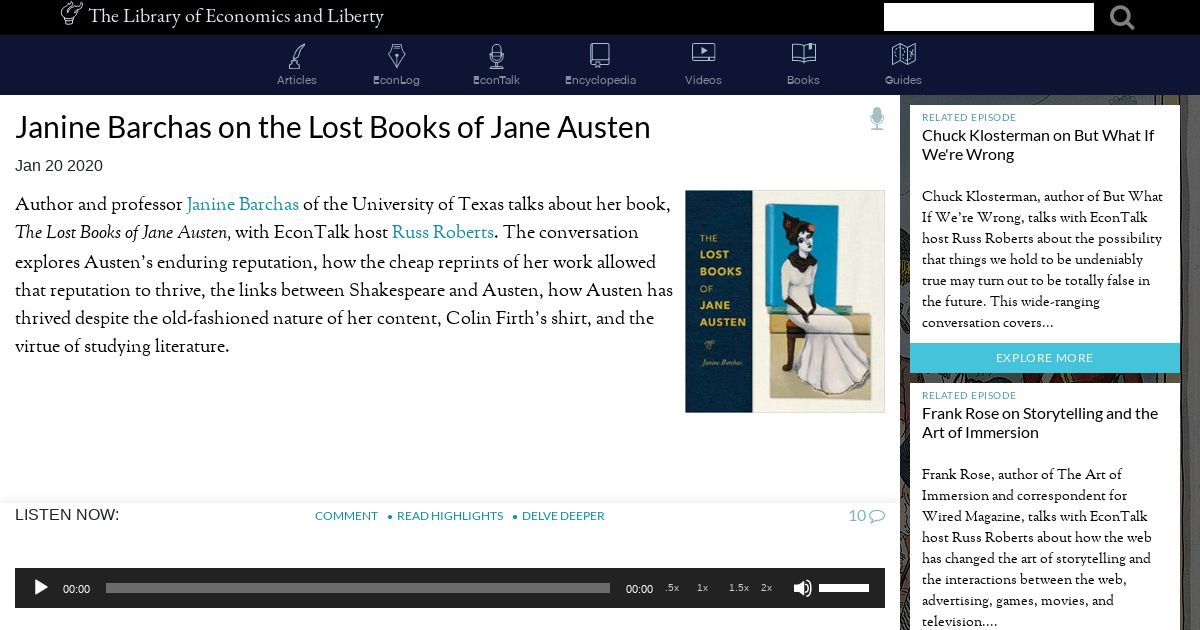The height and width of the screenshot is (630, 1200).
Task: Set playback speed to .5x
Action: (x=672, y=588)
